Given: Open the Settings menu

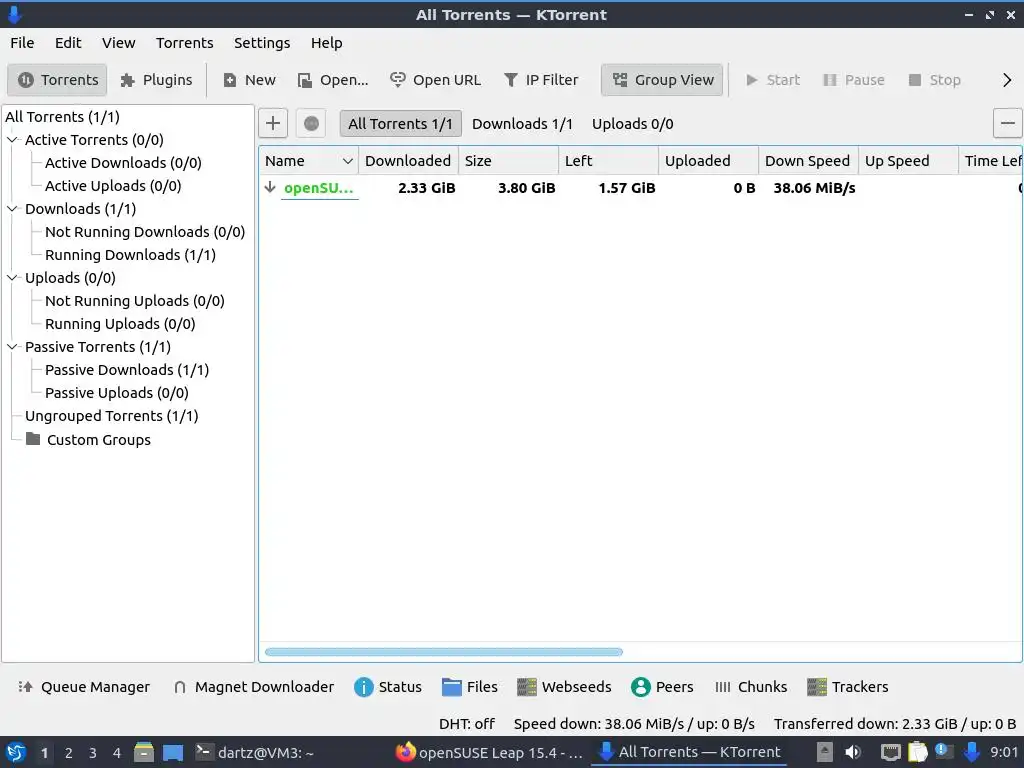Looking at the screenshot, I should click(x=262, y=43).
